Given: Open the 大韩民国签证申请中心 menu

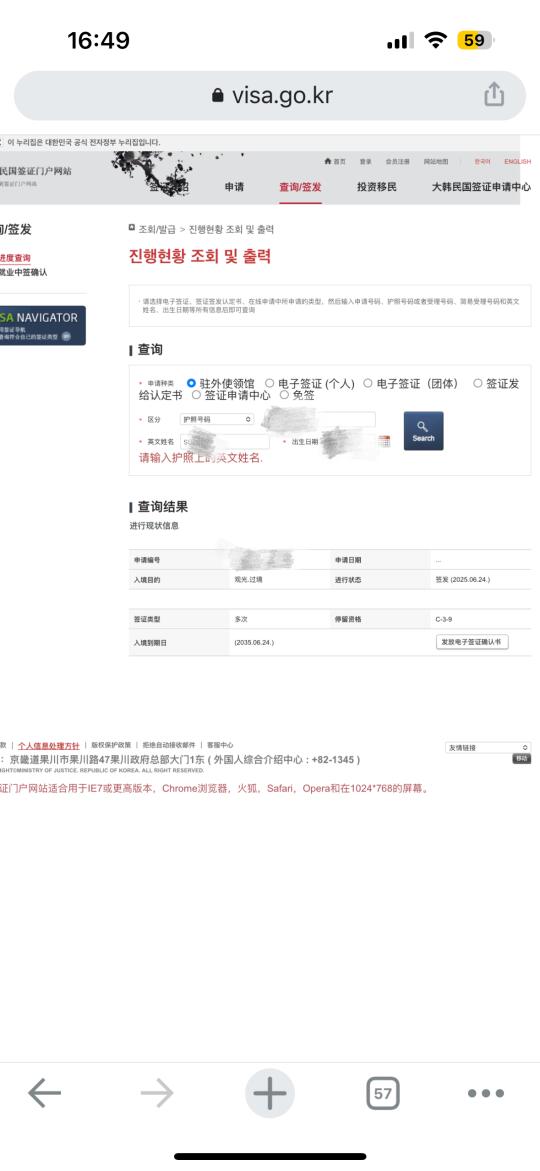Looking at the screenshot, I should point(481,187).
